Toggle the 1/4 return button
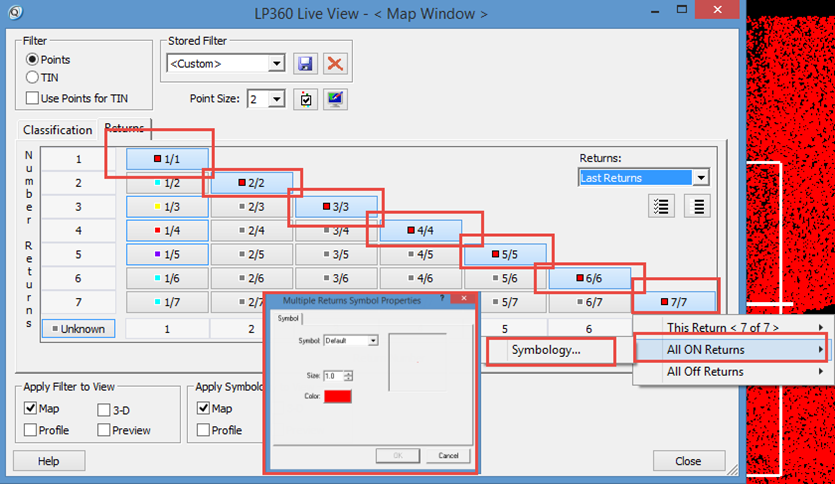Screen dimensions: 835x484 [167, 231]
